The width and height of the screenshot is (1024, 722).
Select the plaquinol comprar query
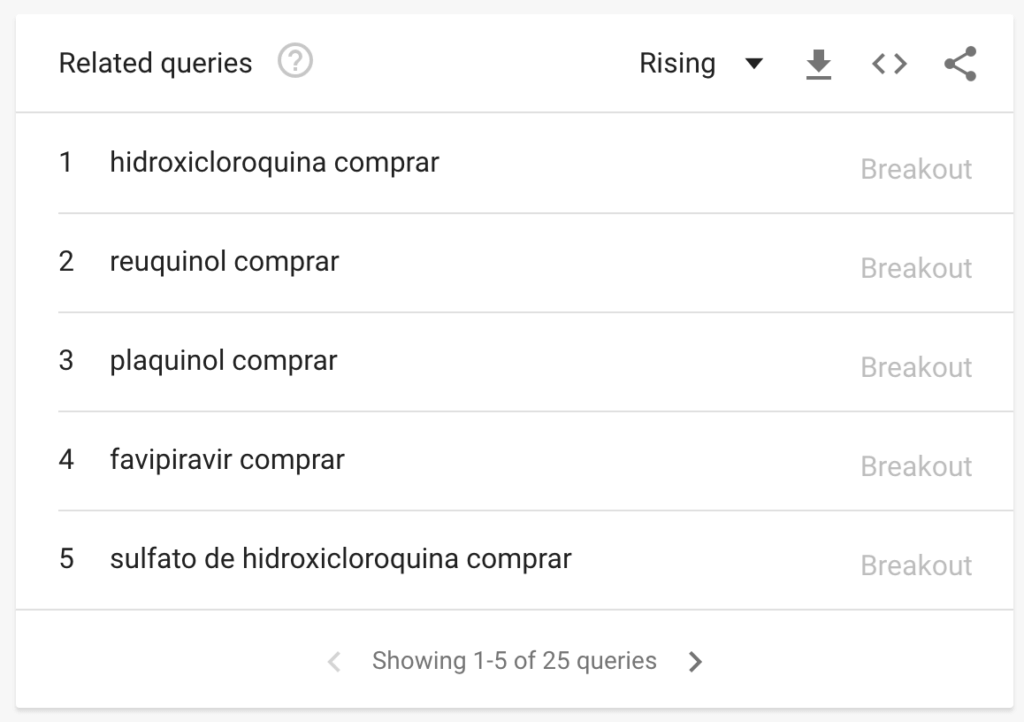(223, 361)
